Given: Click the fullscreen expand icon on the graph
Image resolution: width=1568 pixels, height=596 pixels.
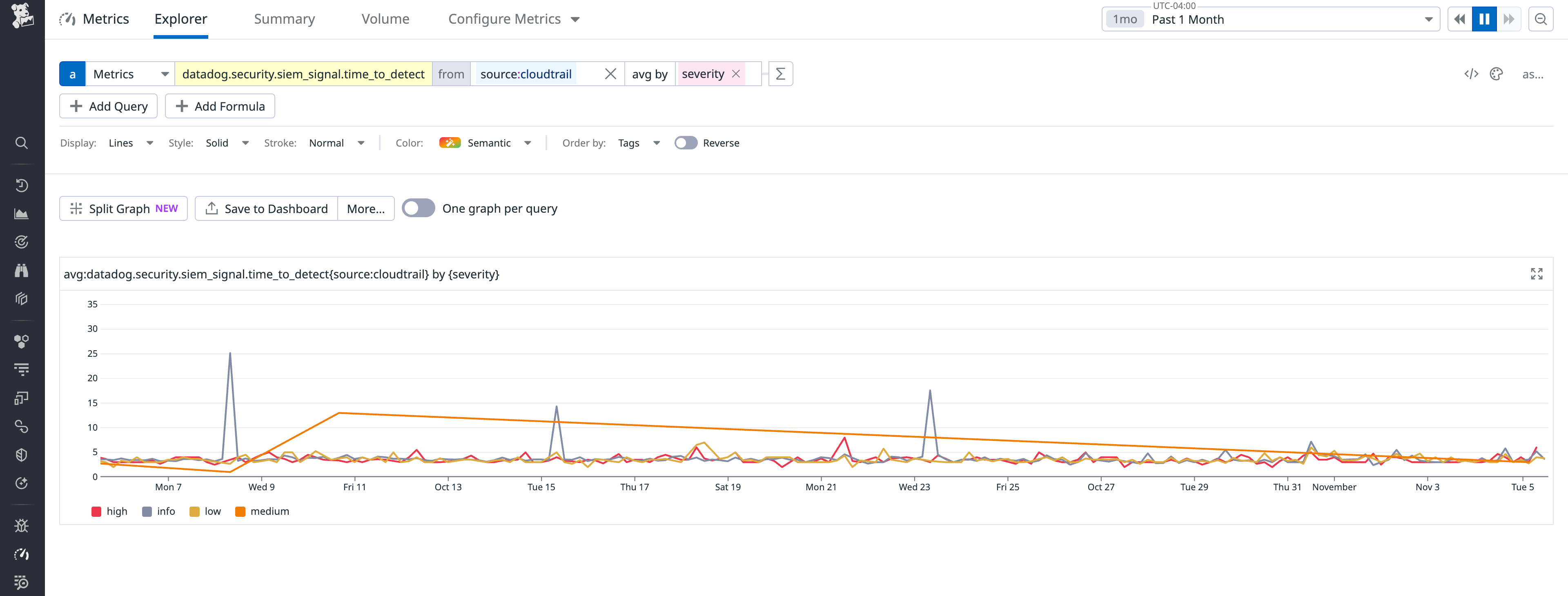Looking at the screenshot, I should 1537,274.
